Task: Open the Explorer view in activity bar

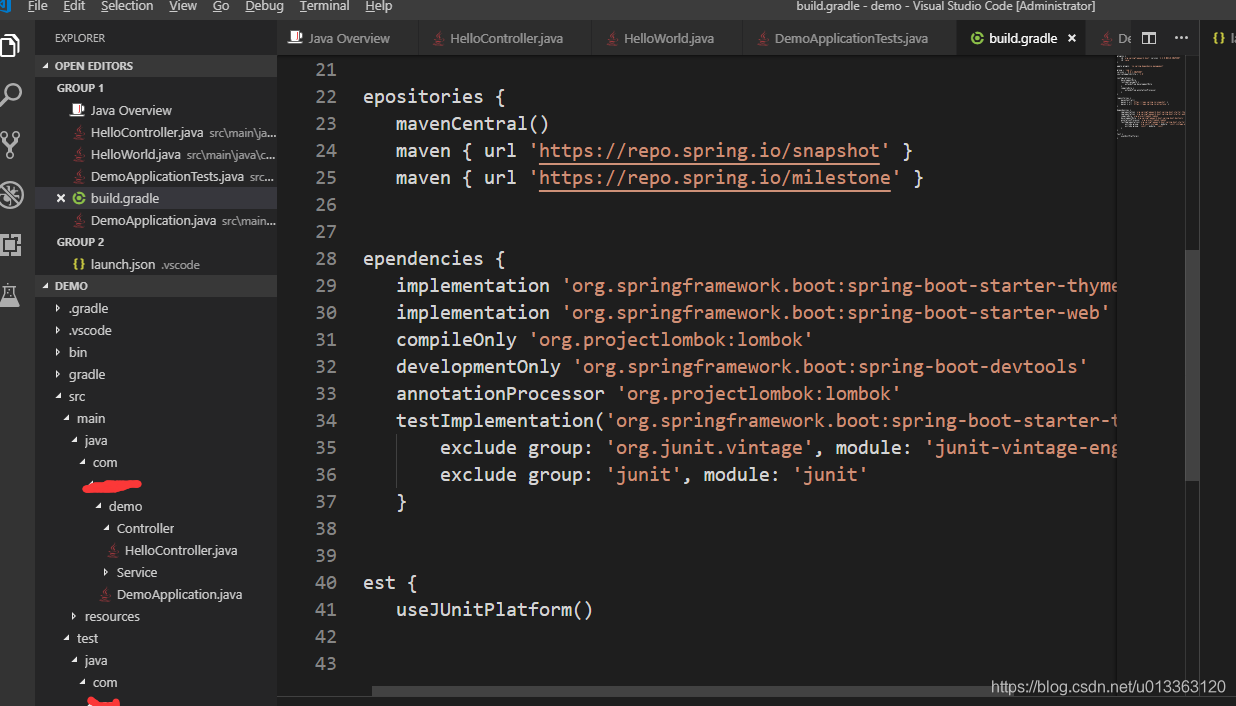Action: tap(11, 45)
